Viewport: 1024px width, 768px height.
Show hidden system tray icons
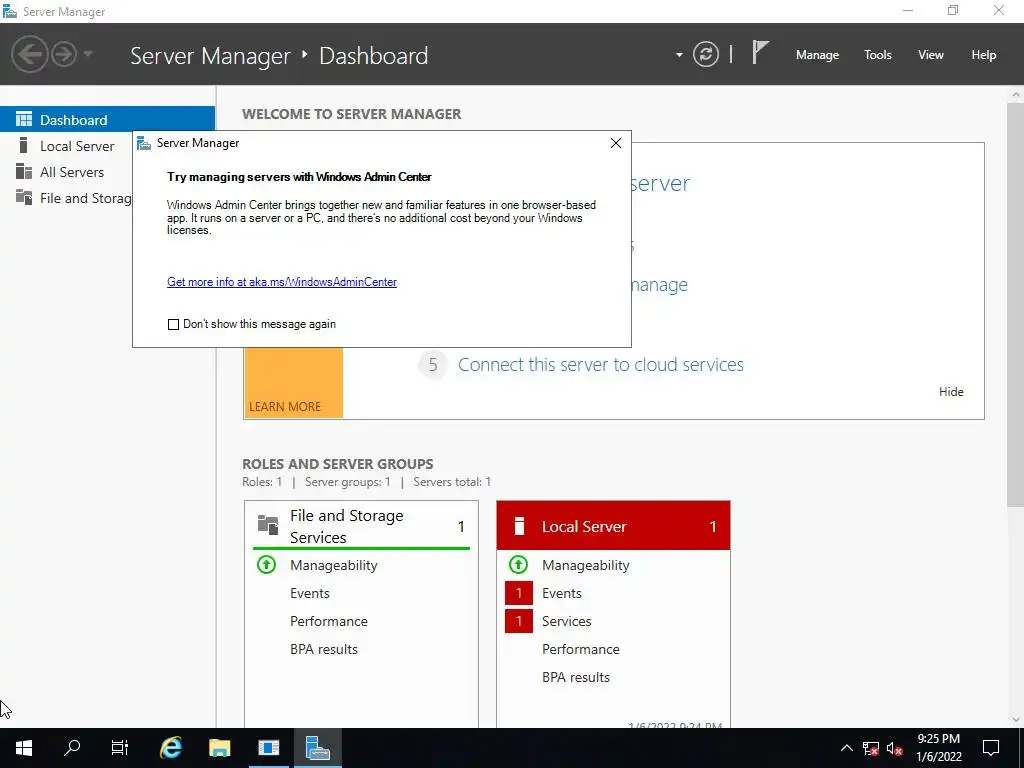tap(846, 748)
